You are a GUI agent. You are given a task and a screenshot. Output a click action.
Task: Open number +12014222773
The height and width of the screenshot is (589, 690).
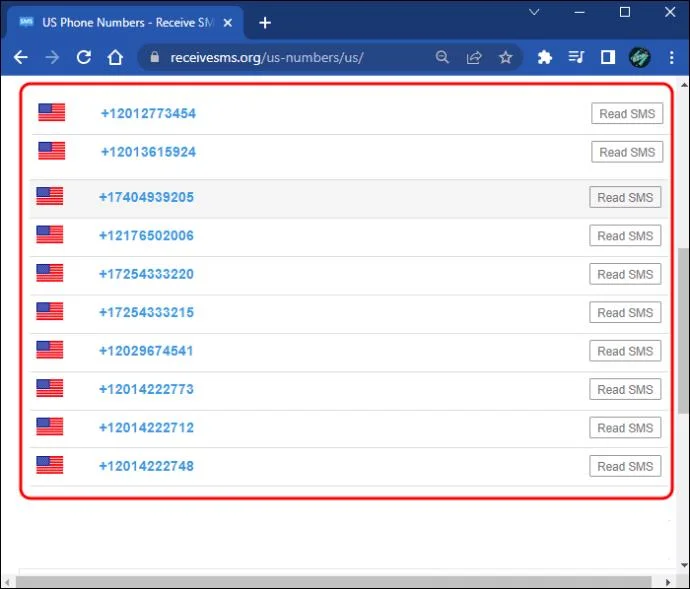146,389
